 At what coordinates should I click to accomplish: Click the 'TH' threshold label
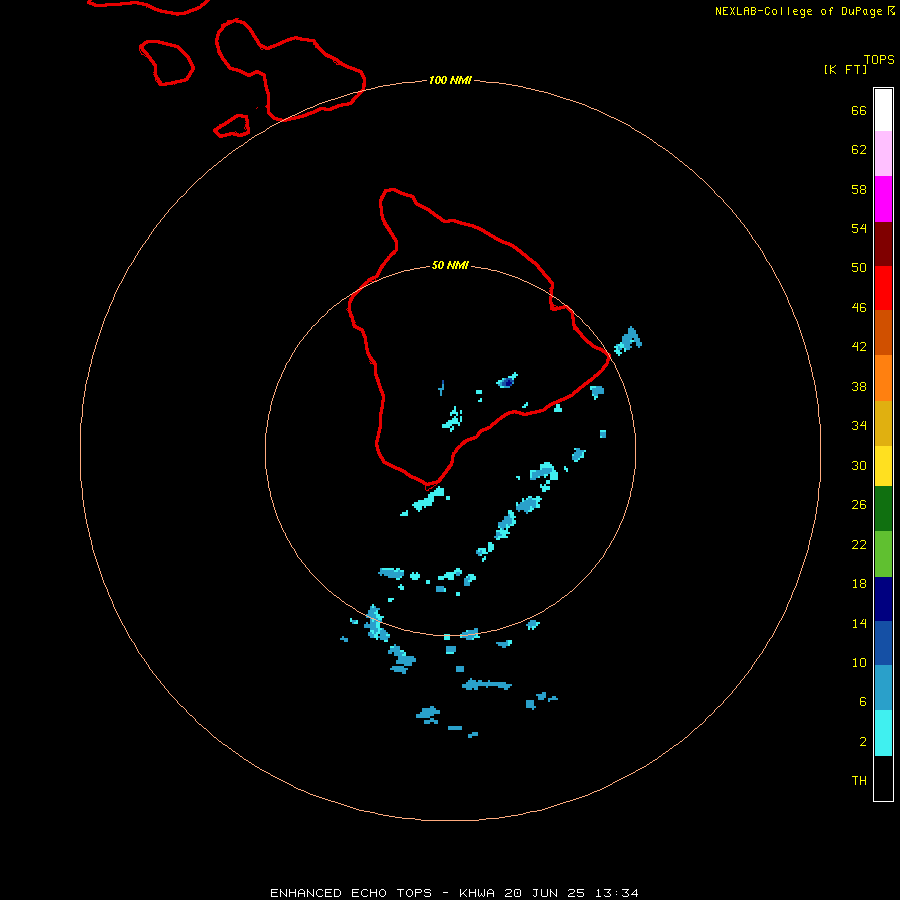(x=859, y=781)
